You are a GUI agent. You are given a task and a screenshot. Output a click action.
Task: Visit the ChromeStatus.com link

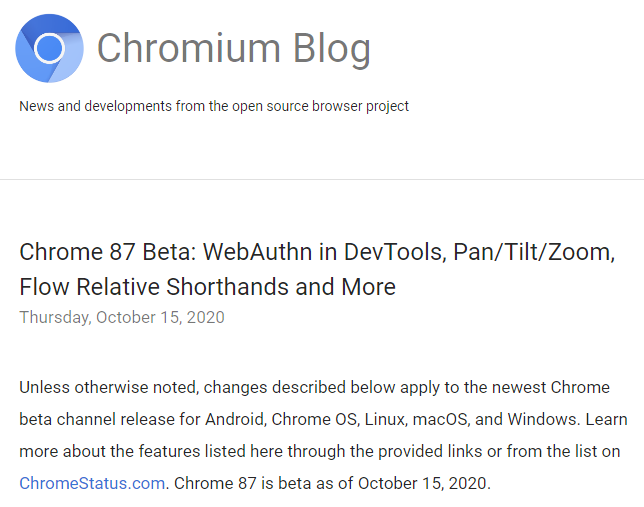[90, 484]
